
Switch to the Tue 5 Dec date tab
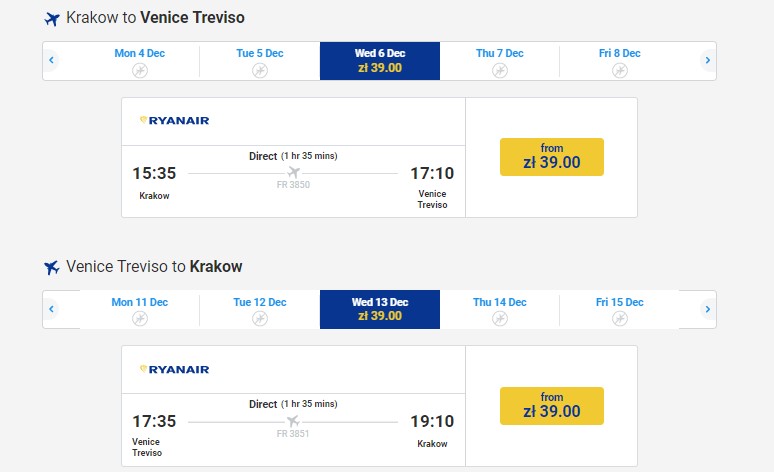(x=260, y=61)
